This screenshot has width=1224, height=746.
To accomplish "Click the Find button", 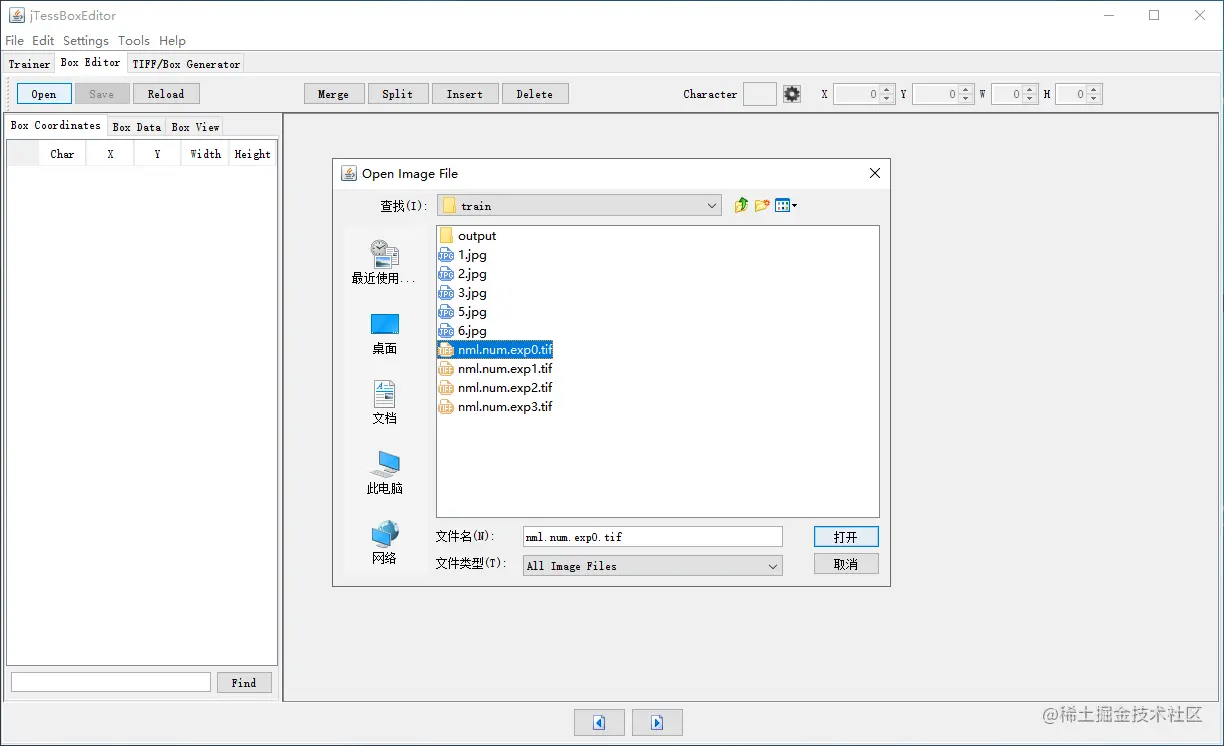I will tap(244, 683).
